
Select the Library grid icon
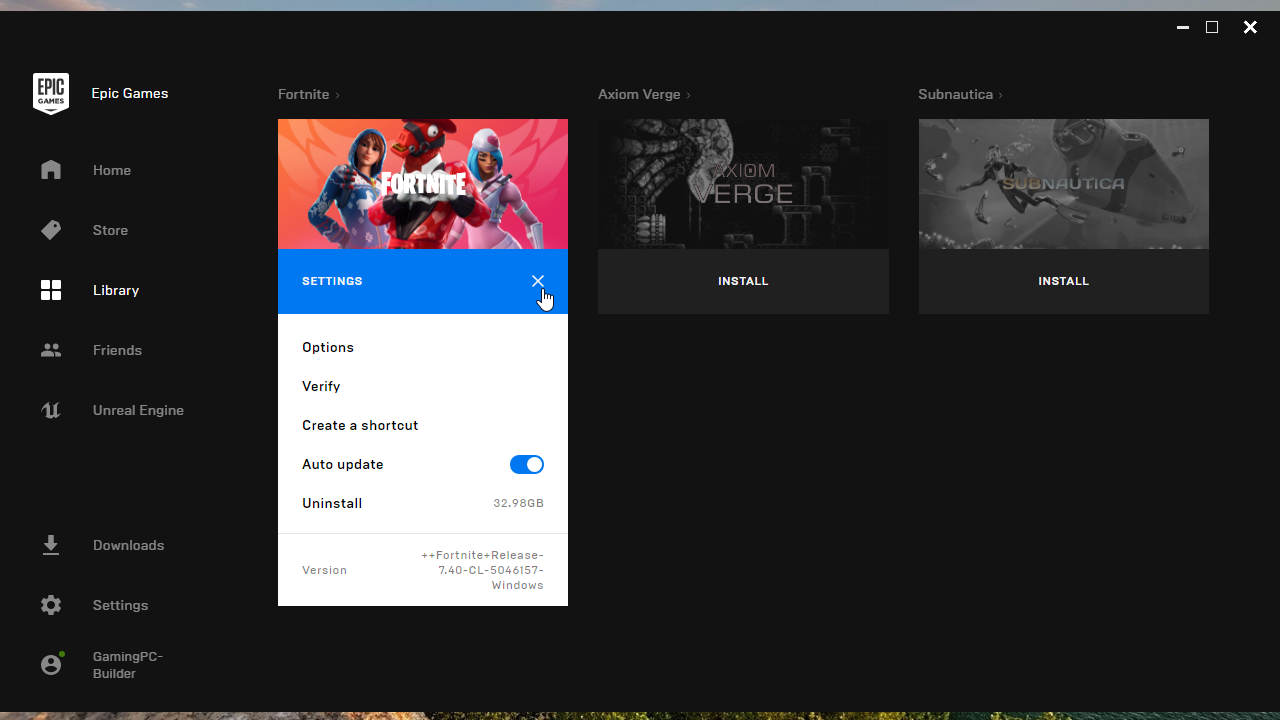pos(51,290)
